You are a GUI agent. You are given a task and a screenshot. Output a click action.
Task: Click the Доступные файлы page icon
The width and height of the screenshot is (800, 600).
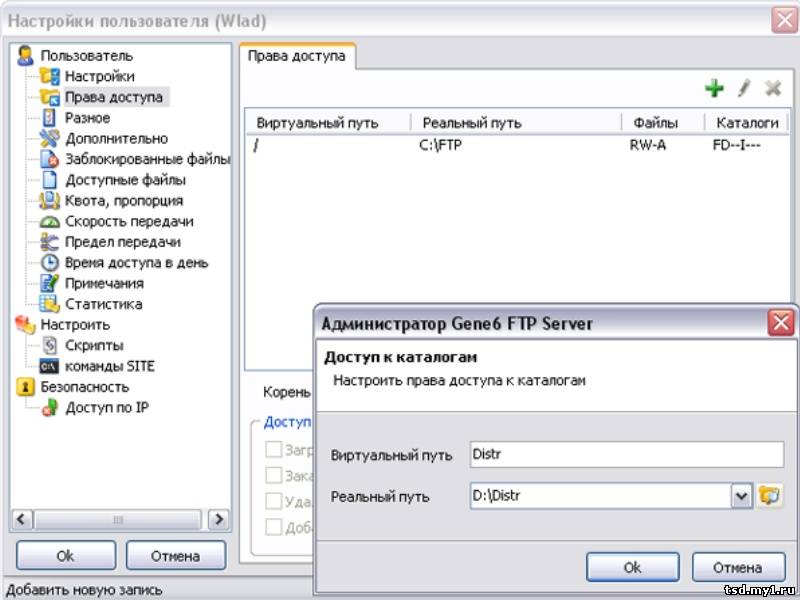pos(49,180)
